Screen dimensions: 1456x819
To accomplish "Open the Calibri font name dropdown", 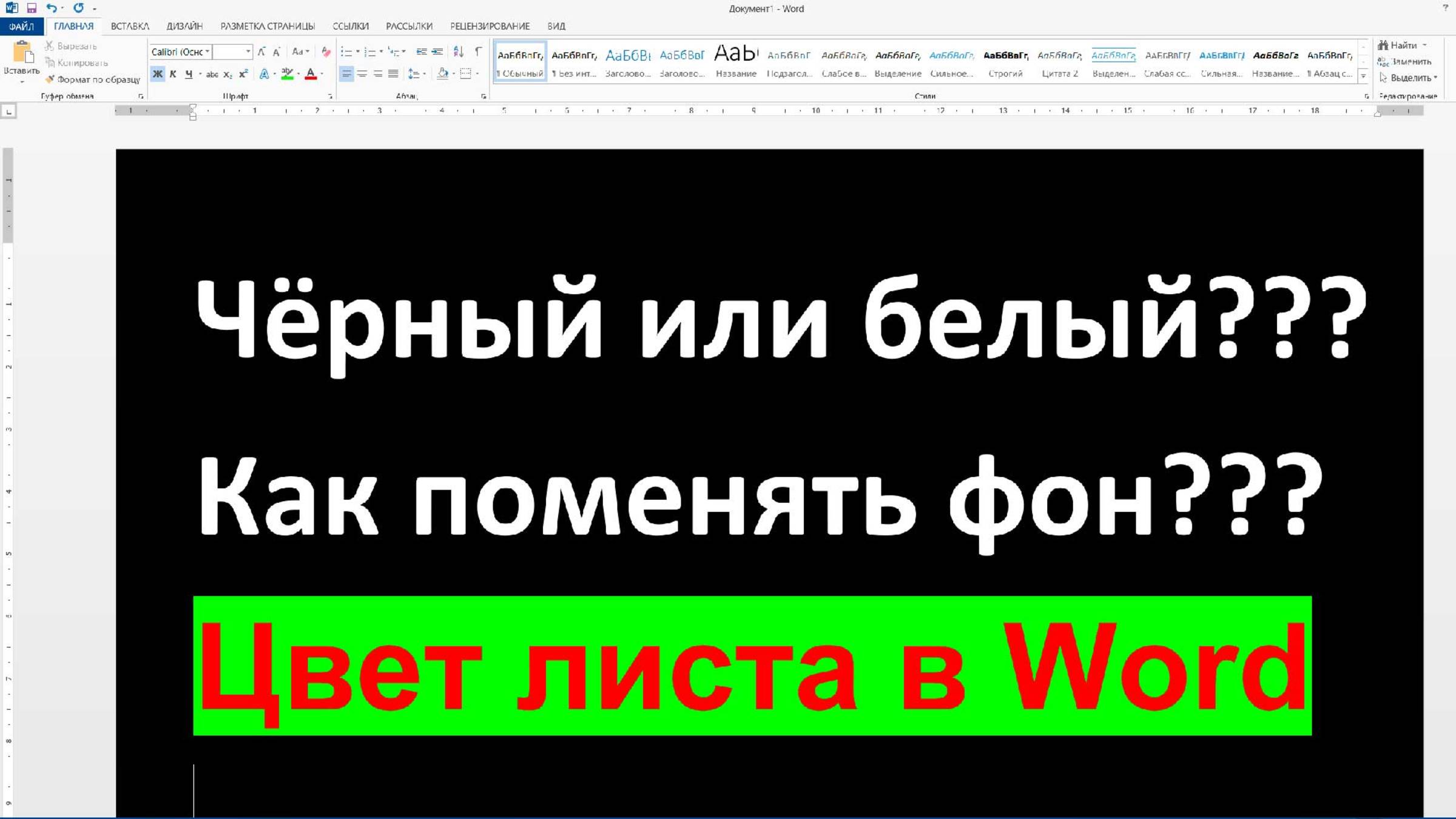I will 207,52.
